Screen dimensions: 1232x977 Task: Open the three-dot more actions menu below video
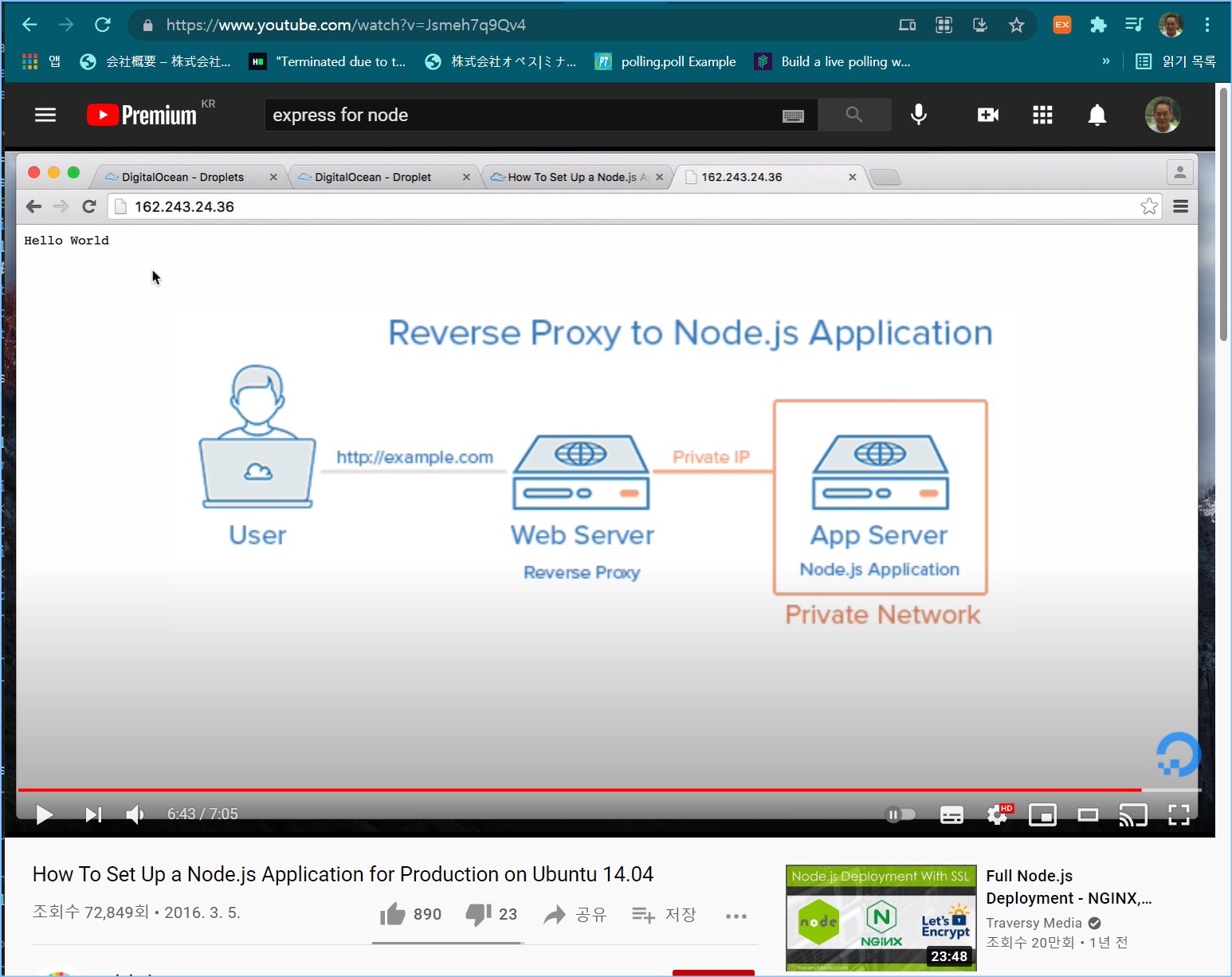click(x=736, y=916)
